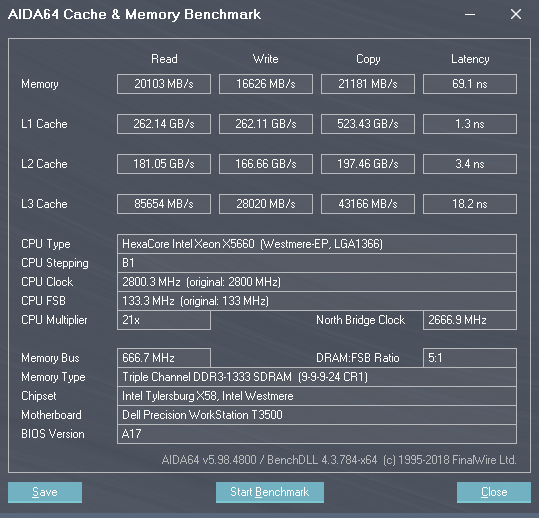Click DRAM:FSB Ratio value 5:1

[470, 358]
